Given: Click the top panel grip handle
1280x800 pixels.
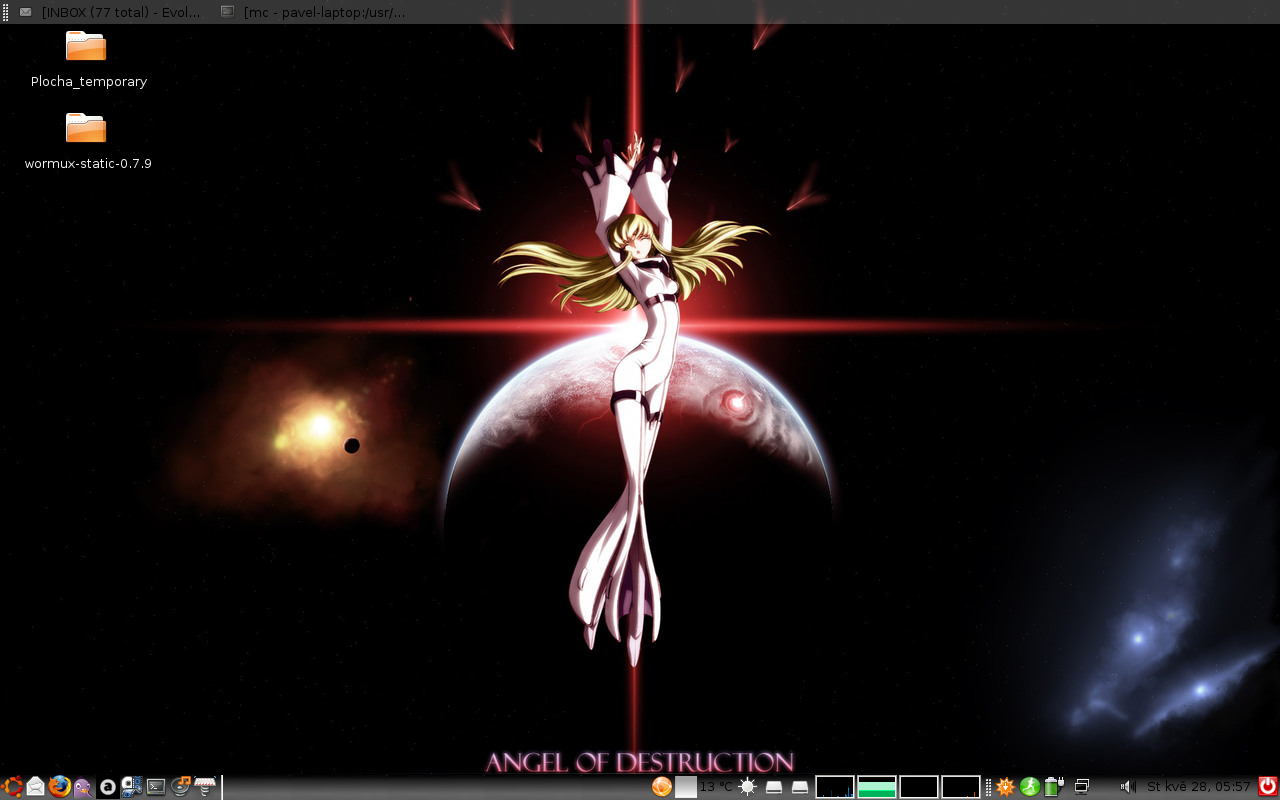Looking at the screenshot, I should click(5, 12).
